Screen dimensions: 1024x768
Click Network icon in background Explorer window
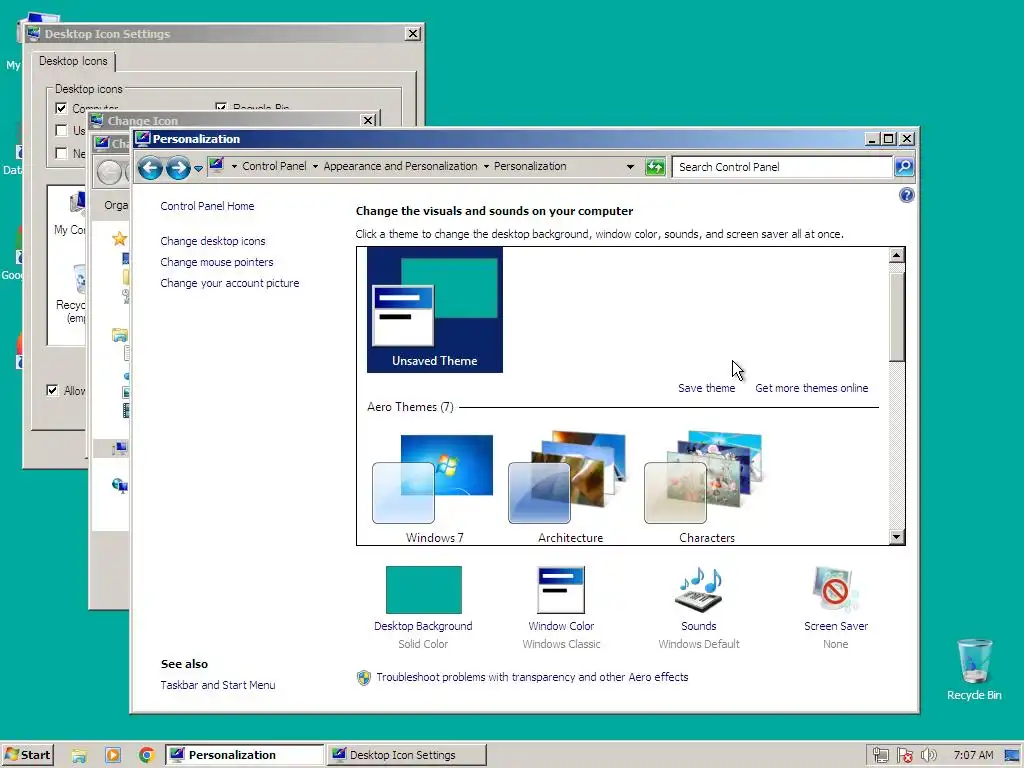120,485
